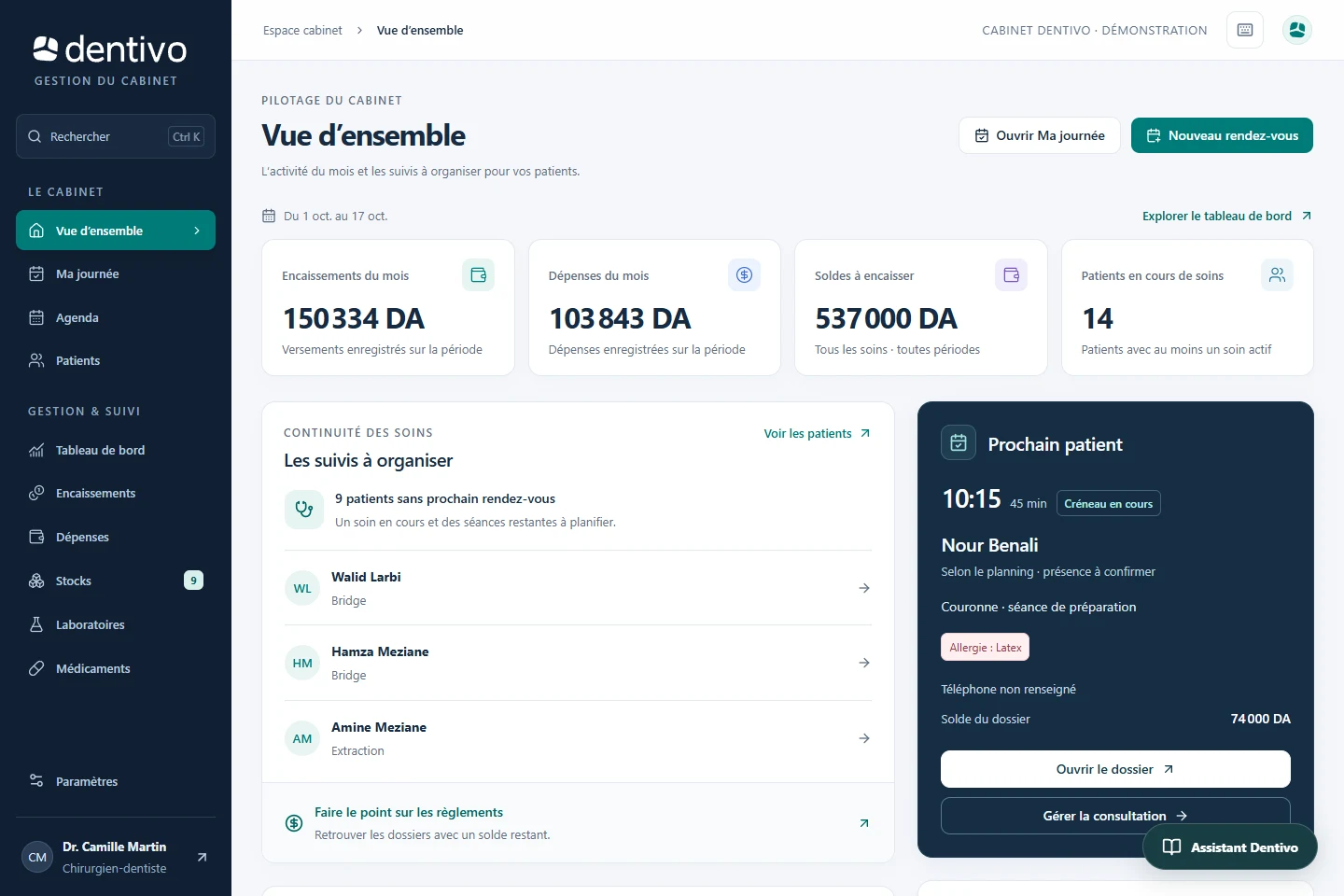This screenshot has height=896, width=1344.
Task: Open keyboard shortcuts icon in top bar
Action: coord(1245,30)
